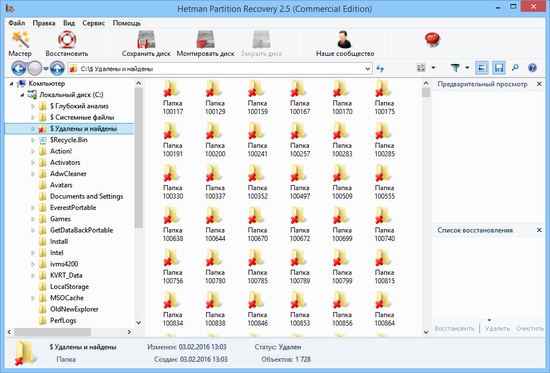Select the KVRT_Data tree folder

click(66, 275)
